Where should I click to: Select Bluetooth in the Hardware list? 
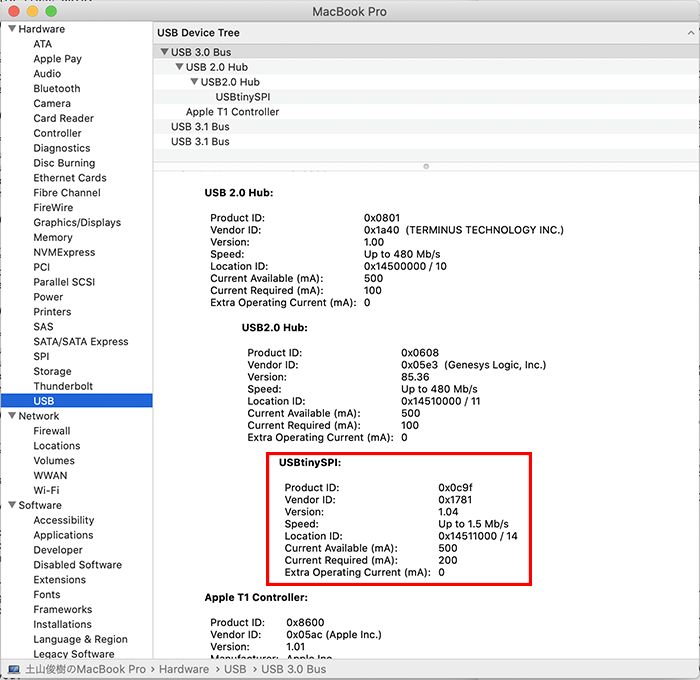(x=57, y=88)
